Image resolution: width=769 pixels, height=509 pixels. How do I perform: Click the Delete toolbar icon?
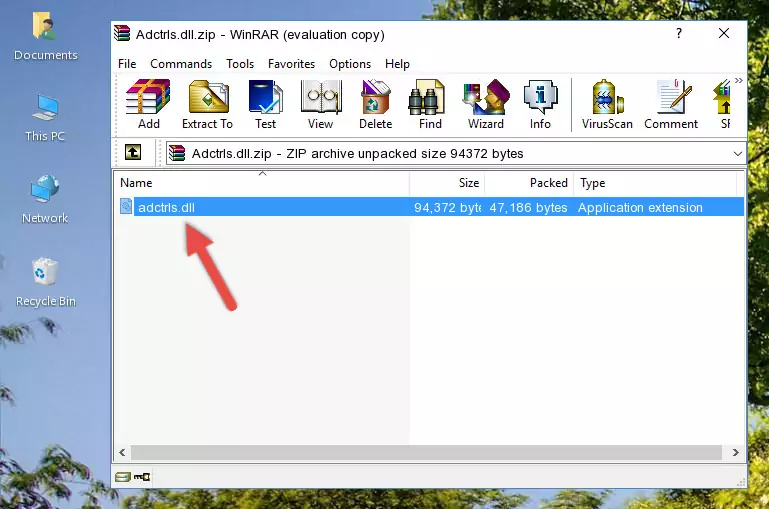(376, 104)
